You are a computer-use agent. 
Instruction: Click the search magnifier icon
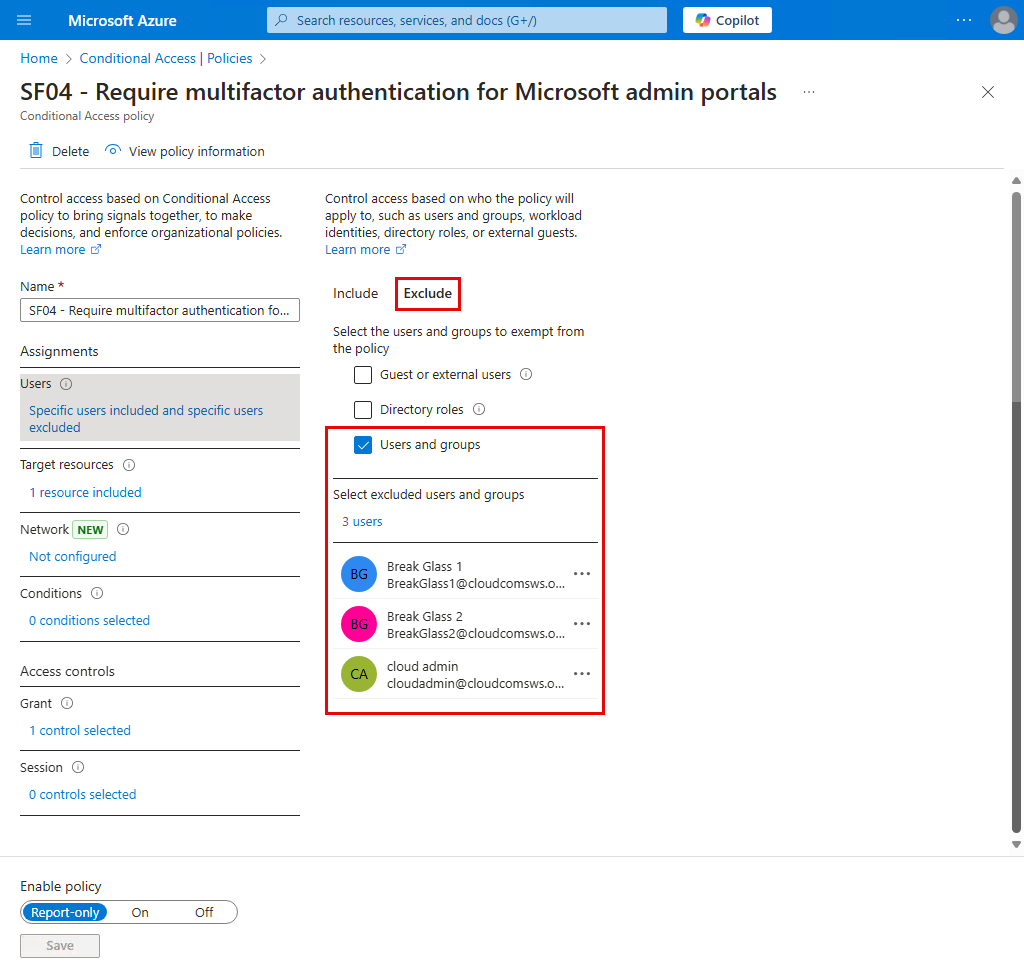pyautogui.click(x=281, y=20)
